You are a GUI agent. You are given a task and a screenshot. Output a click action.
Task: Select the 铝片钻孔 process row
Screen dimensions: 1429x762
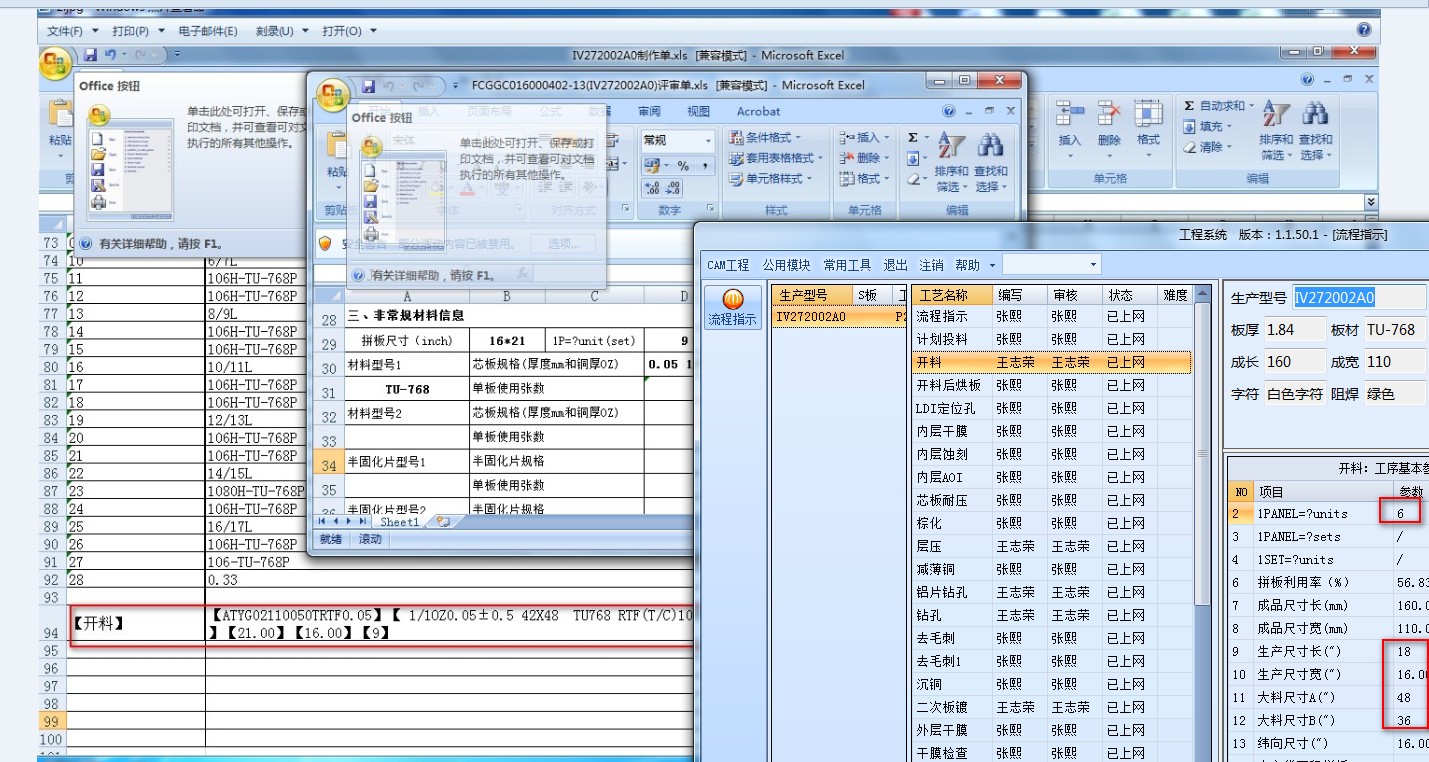pyautogui.click(x=1051, y=592)
